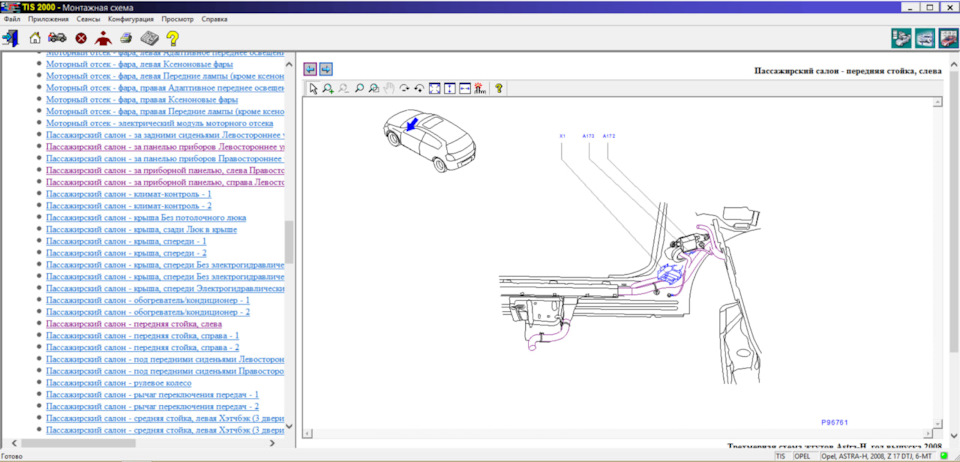This screenshot has height=462, width=960.
Task: Fit the diagram to window width
Action: click(465, 88)
